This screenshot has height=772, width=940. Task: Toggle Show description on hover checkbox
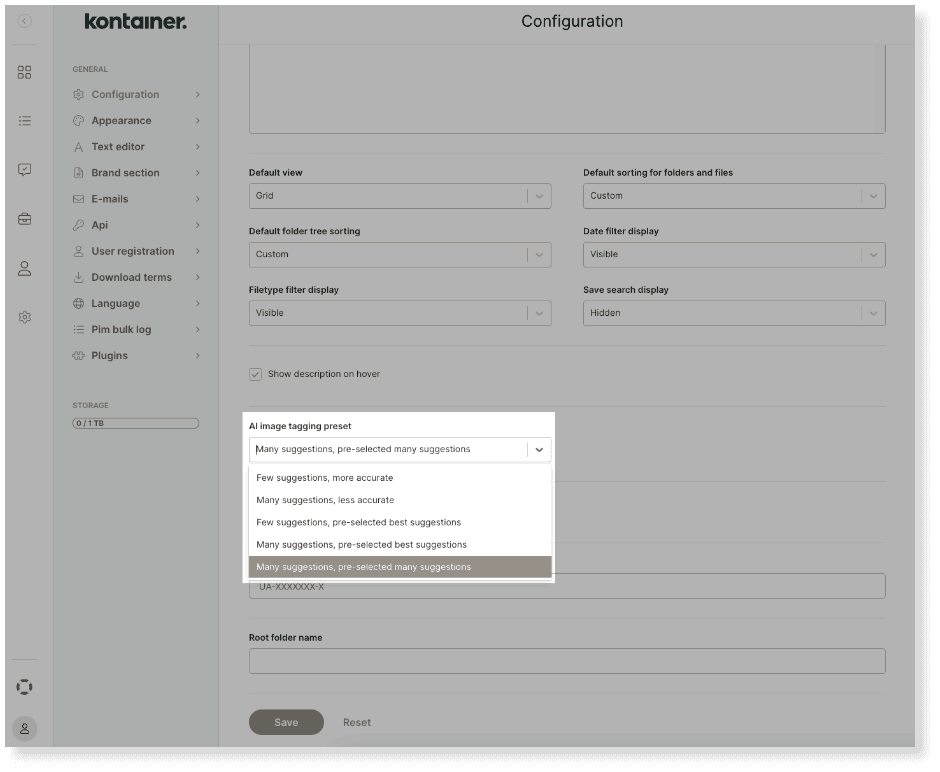256,374
